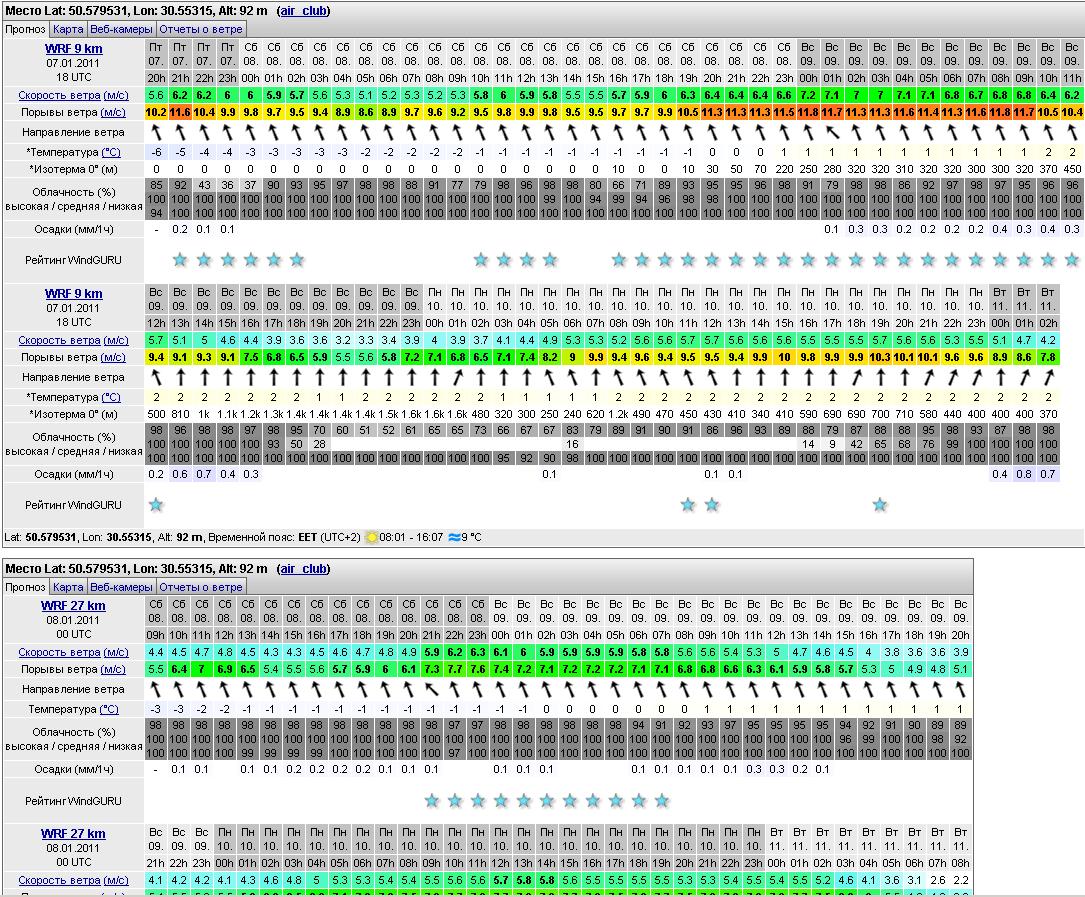Image resolution: width=1085 pixels, height=897 pixels.
Task: Select the lone rating star at Вс 12h
Action: (156, 505)
